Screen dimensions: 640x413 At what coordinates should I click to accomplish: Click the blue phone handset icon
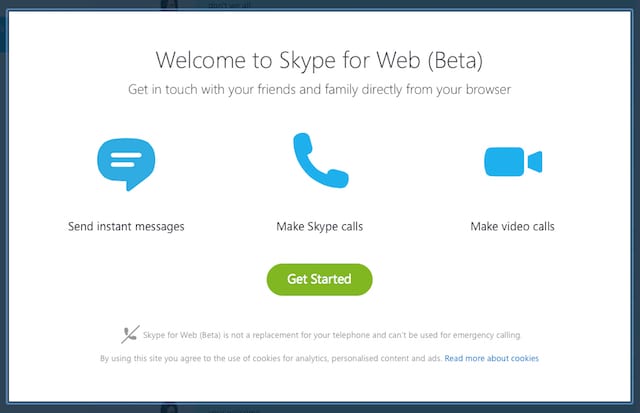click(319, 161)
